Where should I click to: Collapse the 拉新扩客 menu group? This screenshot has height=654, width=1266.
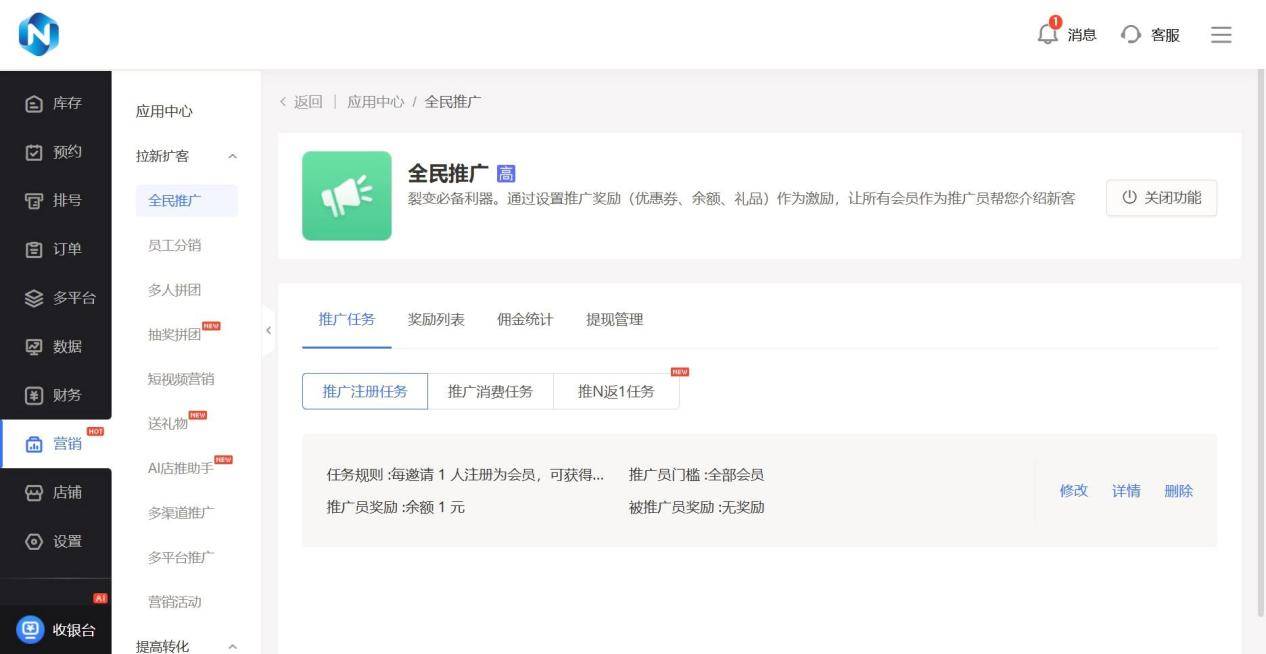pyautogui.click(x=232, y=157)
